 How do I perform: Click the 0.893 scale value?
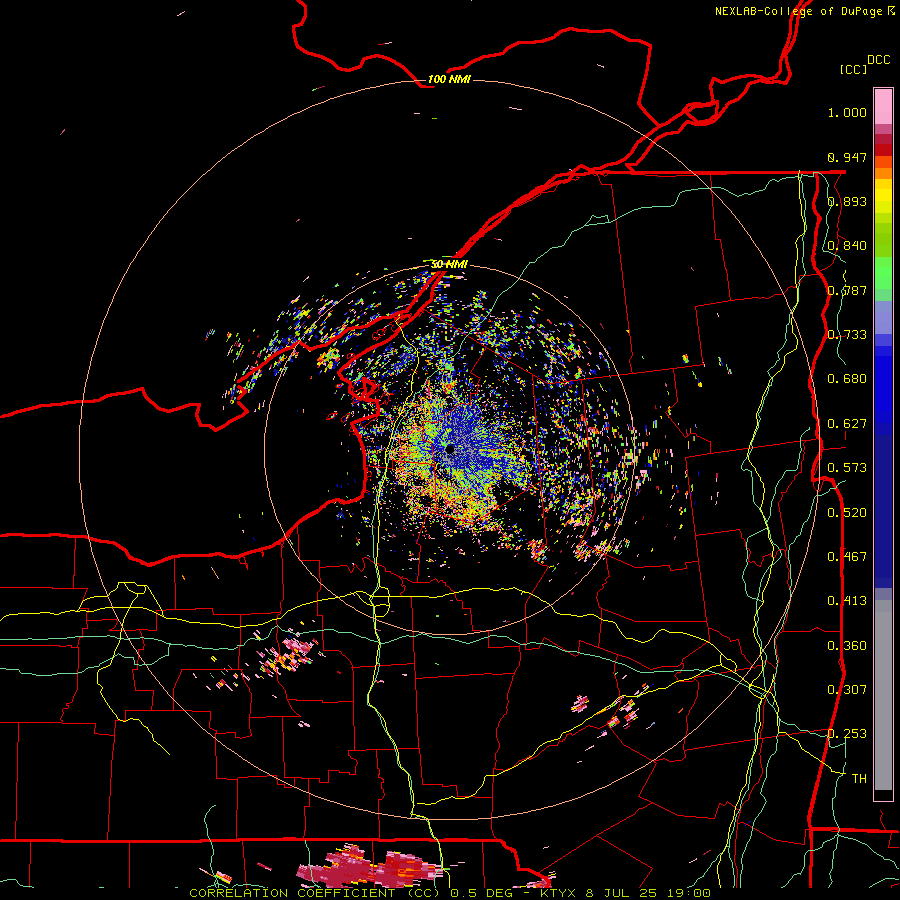pos(847,201)
